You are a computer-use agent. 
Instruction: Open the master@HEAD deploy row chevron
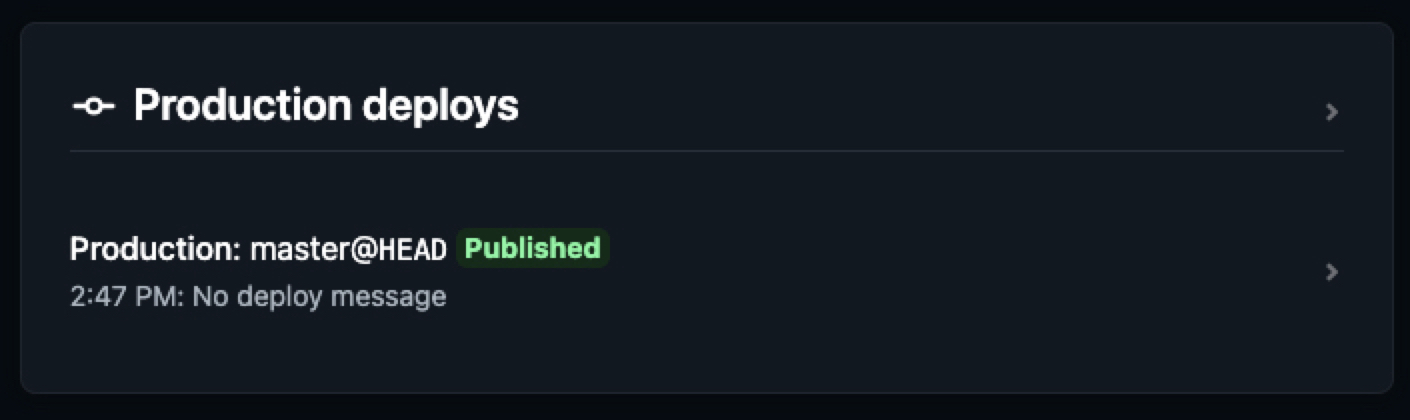1331,272
